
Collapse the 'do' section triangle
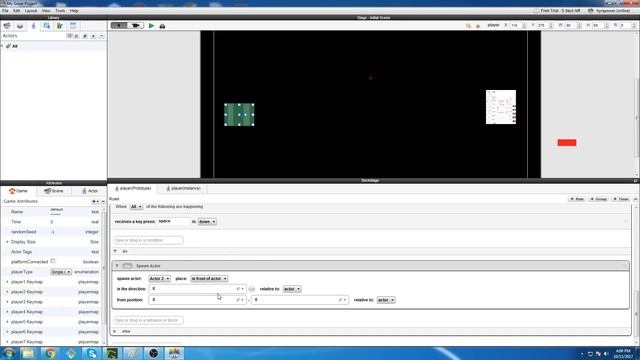pos(115,251)
